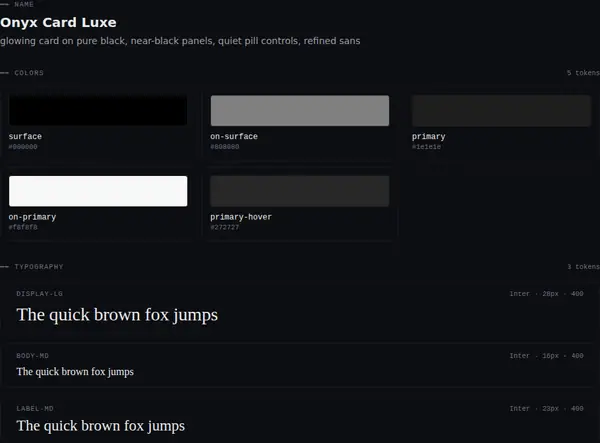Click the 'primary' token name

pyautogui.click(x=429, y=137)
